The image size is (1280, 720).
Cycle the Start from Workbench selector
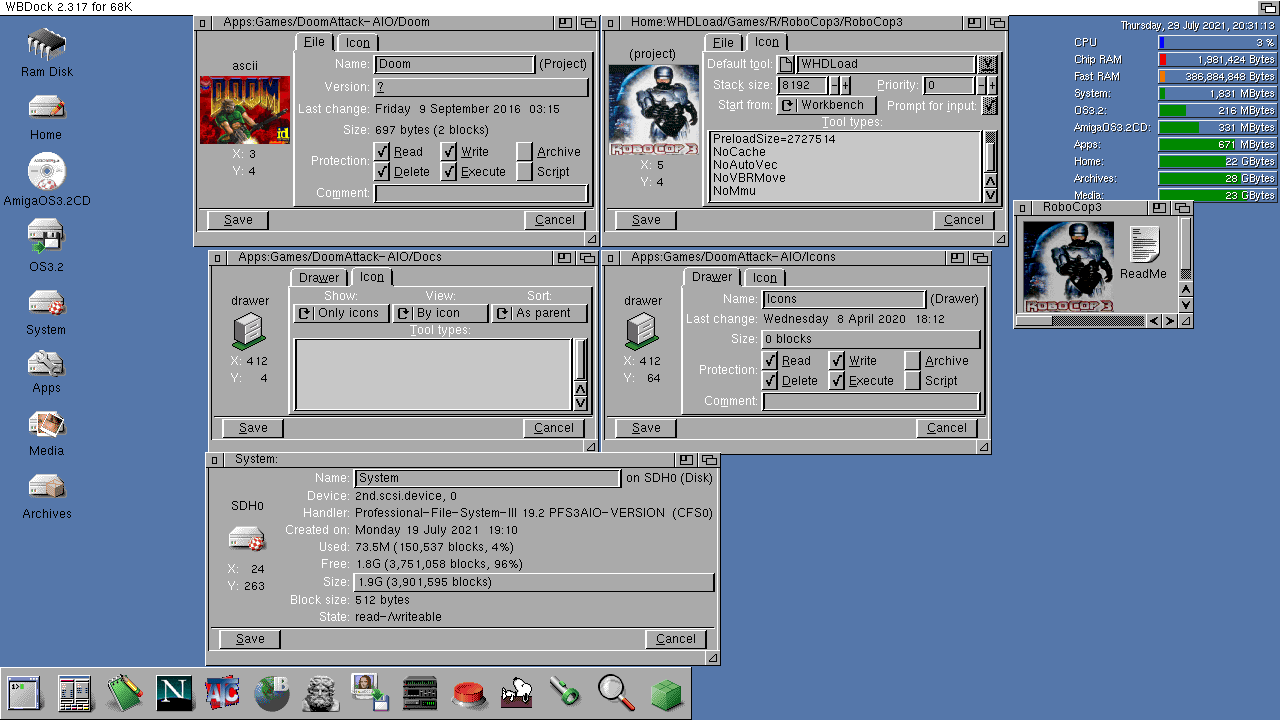(827, 105)
